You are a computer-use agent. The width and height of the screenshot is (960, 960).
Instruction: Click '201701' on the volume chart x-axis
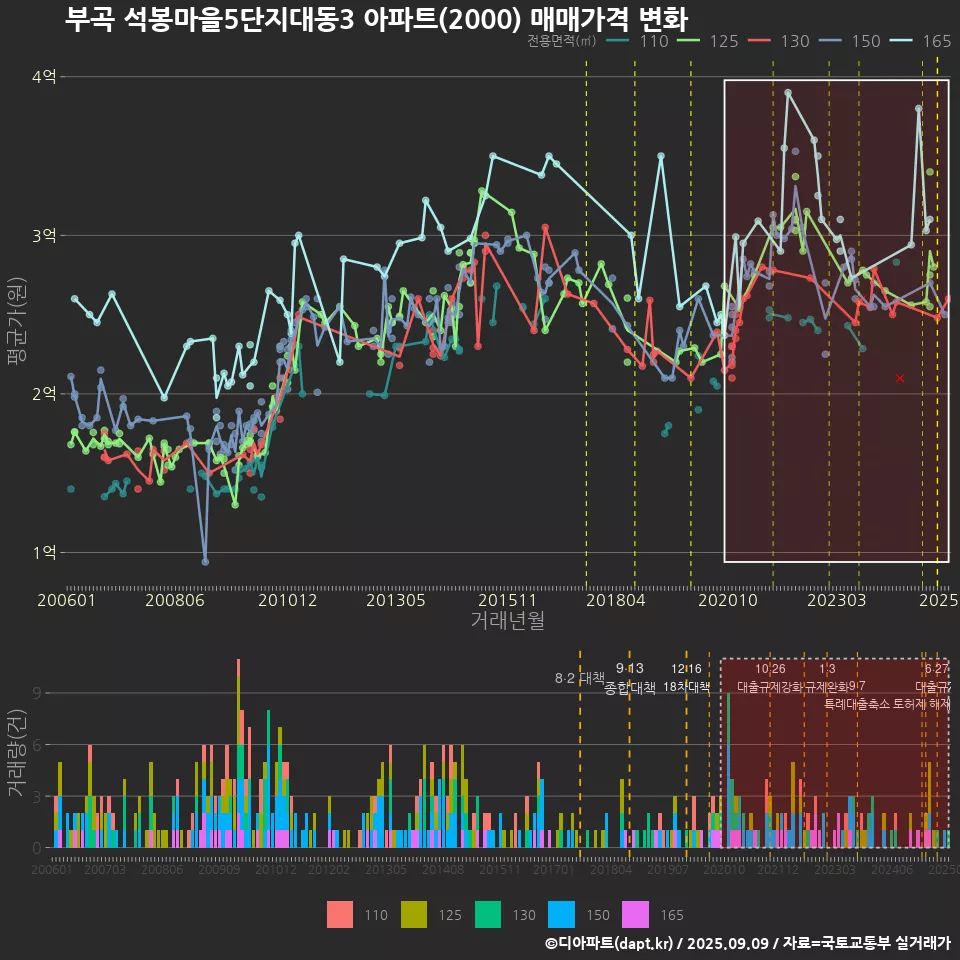(553, 869)
